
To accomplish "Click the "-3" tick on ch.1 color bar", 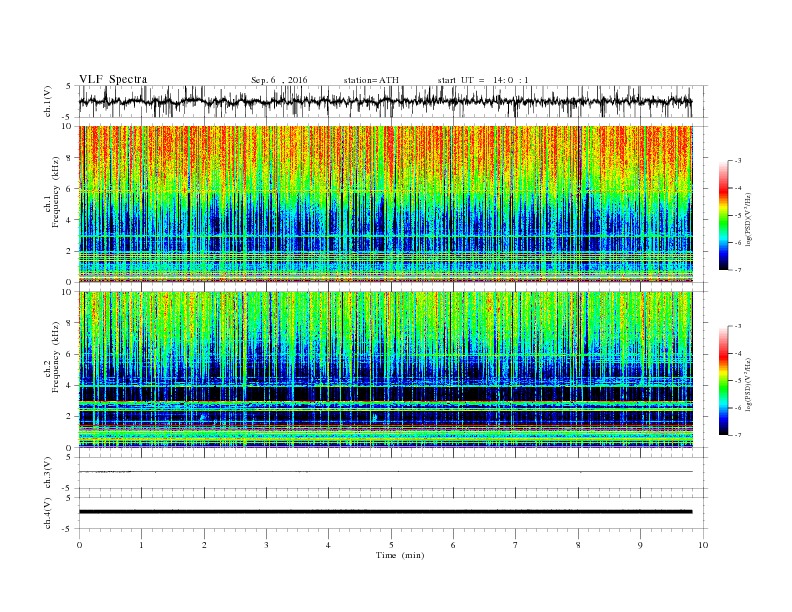I will coord(737,161).
